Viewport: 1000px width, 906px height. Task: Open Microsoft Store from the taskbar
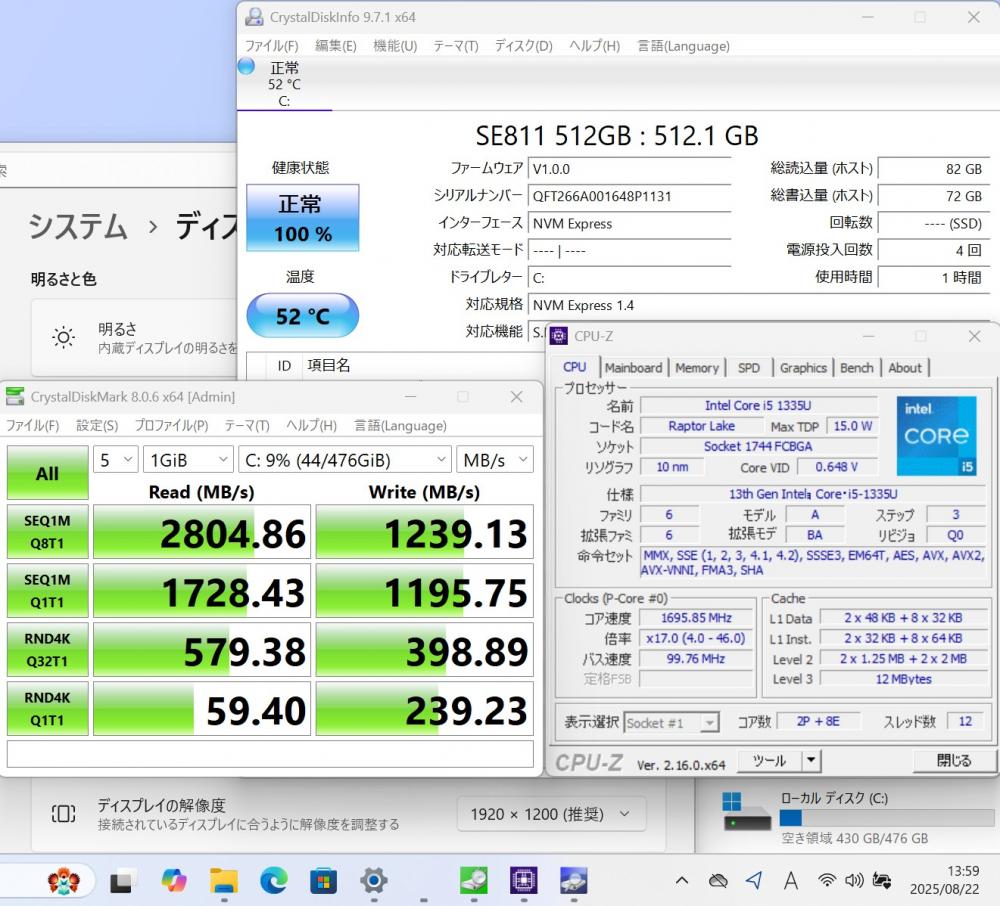(323, 881)
